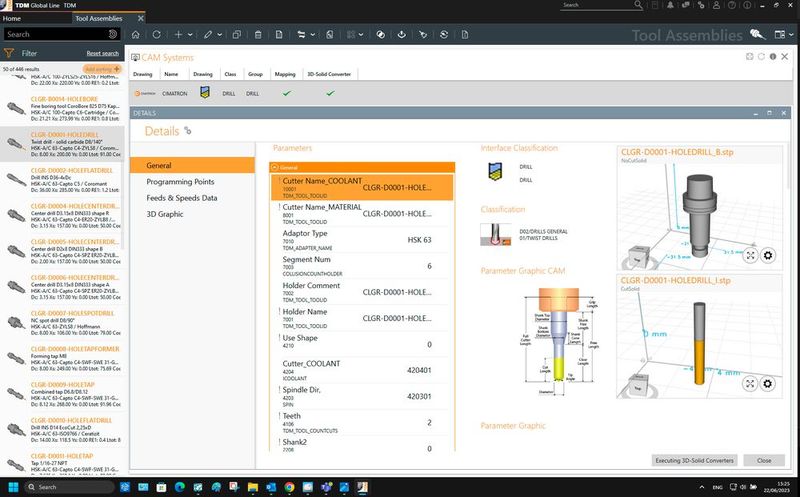Screen dimensions: 800x497
Task: Select the Cutter Name_COOLANT parameter row
Action: tap(362, 187)
